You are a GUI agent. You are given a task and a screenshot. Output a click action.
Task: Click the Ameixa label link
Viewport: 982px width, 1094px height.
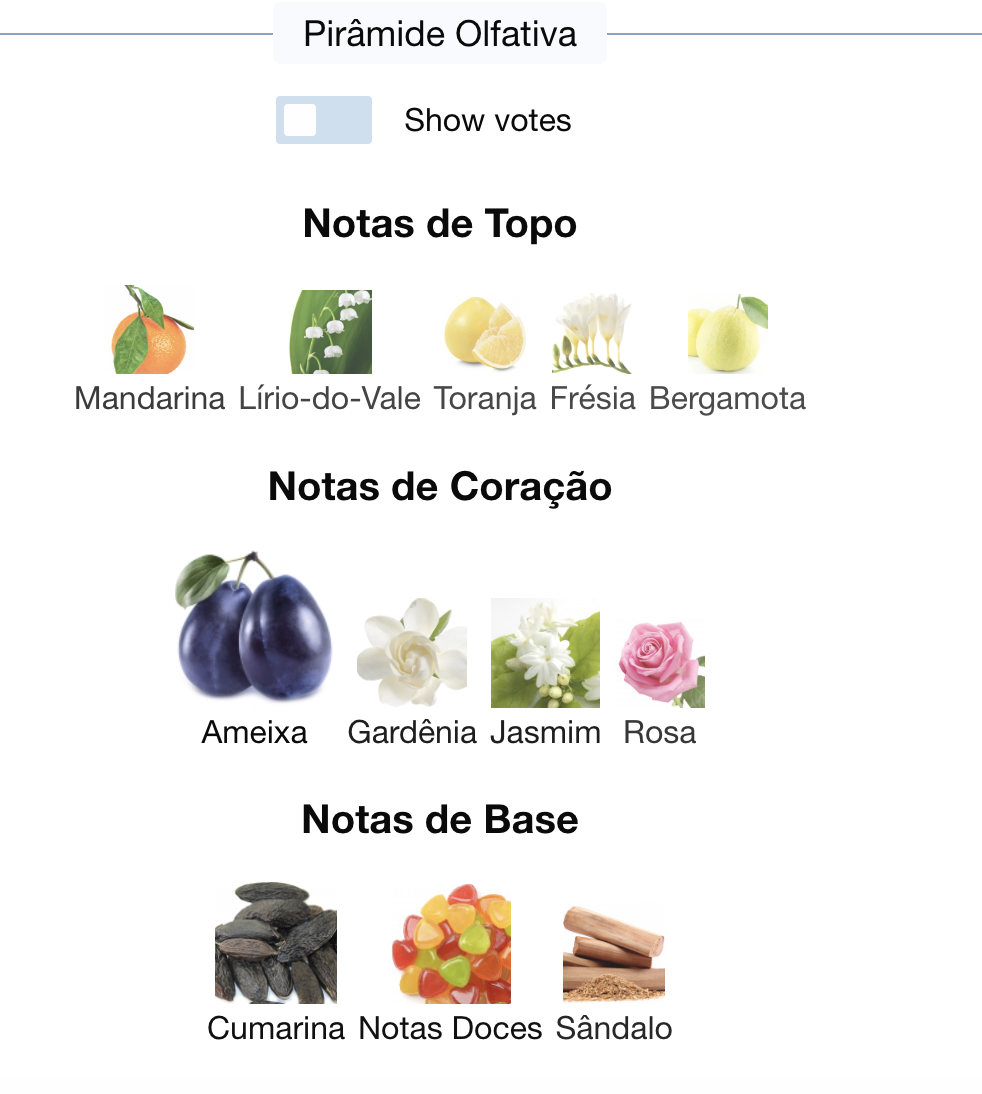coord(254,733)
